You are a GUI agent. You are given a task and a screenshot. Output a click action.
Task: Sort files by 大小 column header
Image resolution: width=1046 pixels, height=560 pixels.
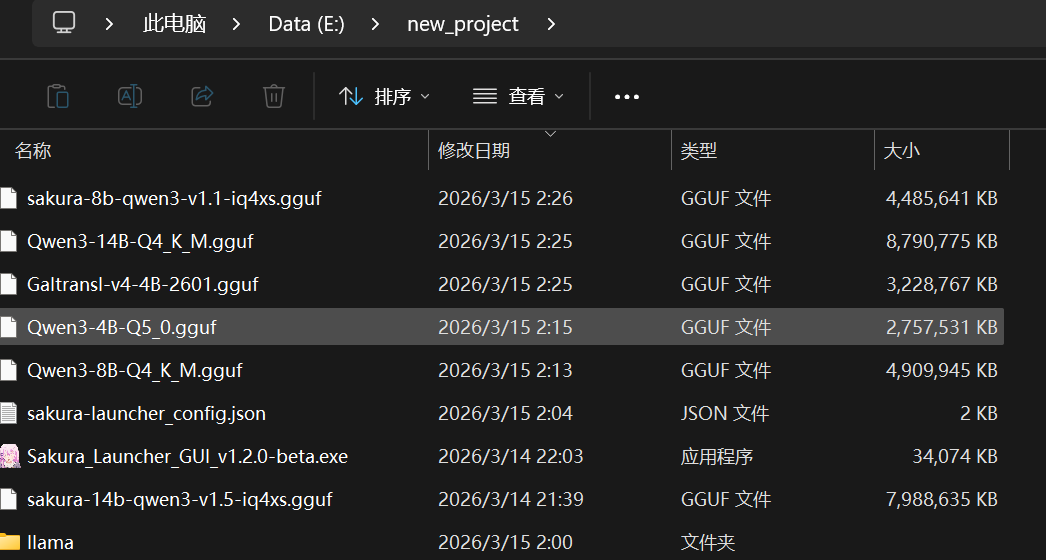click(901, 151)
